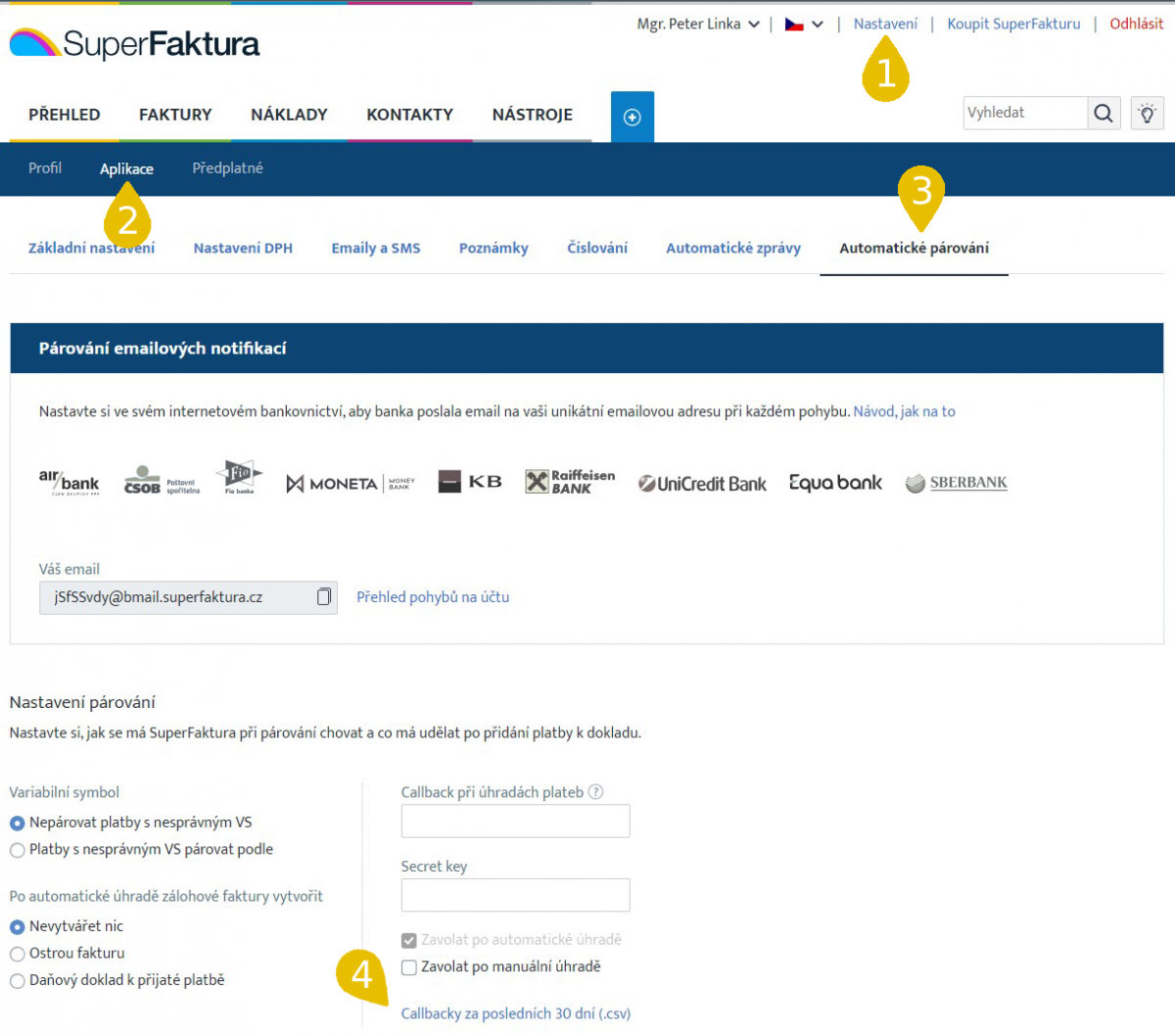Screen dimensions: 1175x1036
Task: Click the Air Bank logo
Action: (69, 482)
